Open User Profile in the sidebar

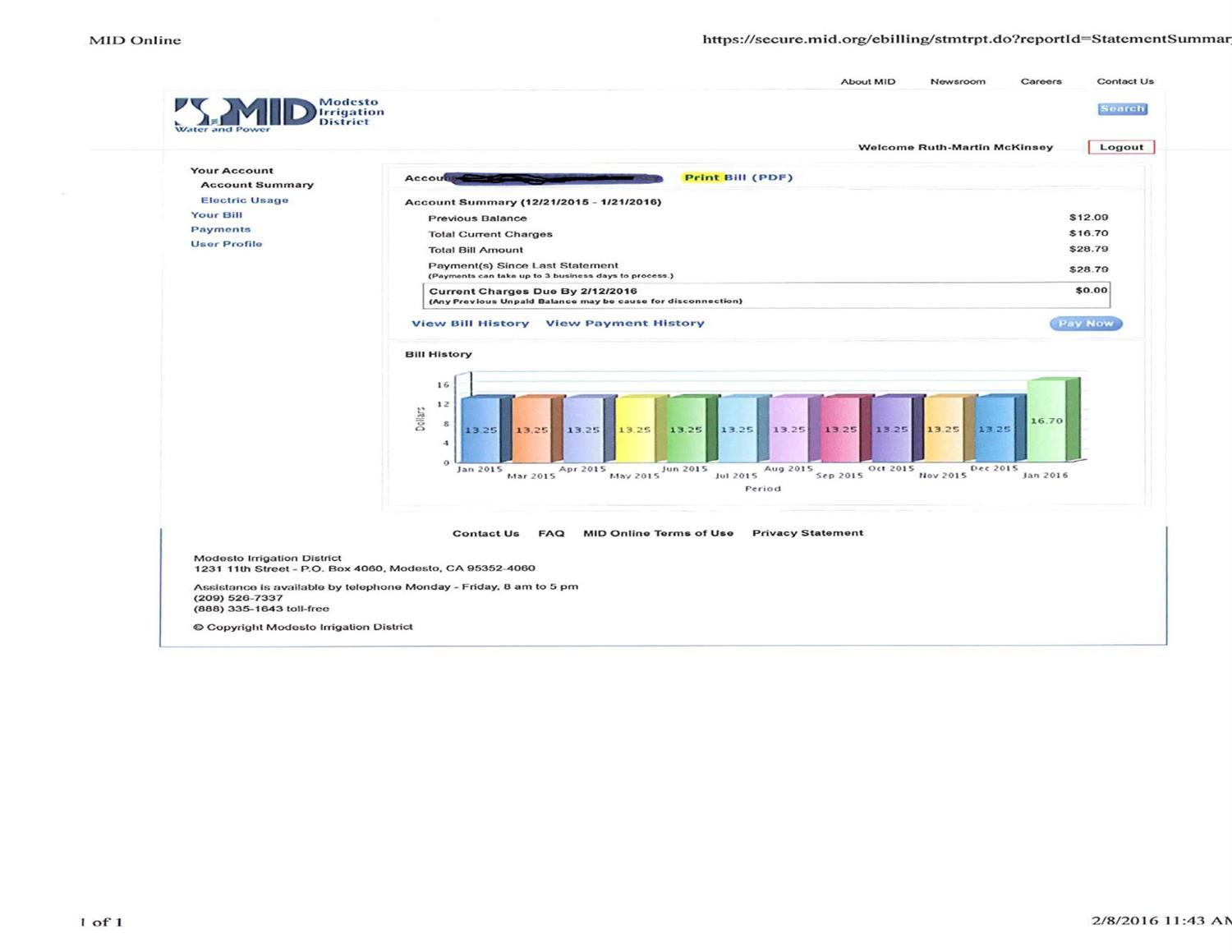pyautogui.click(x=226, y=244)
